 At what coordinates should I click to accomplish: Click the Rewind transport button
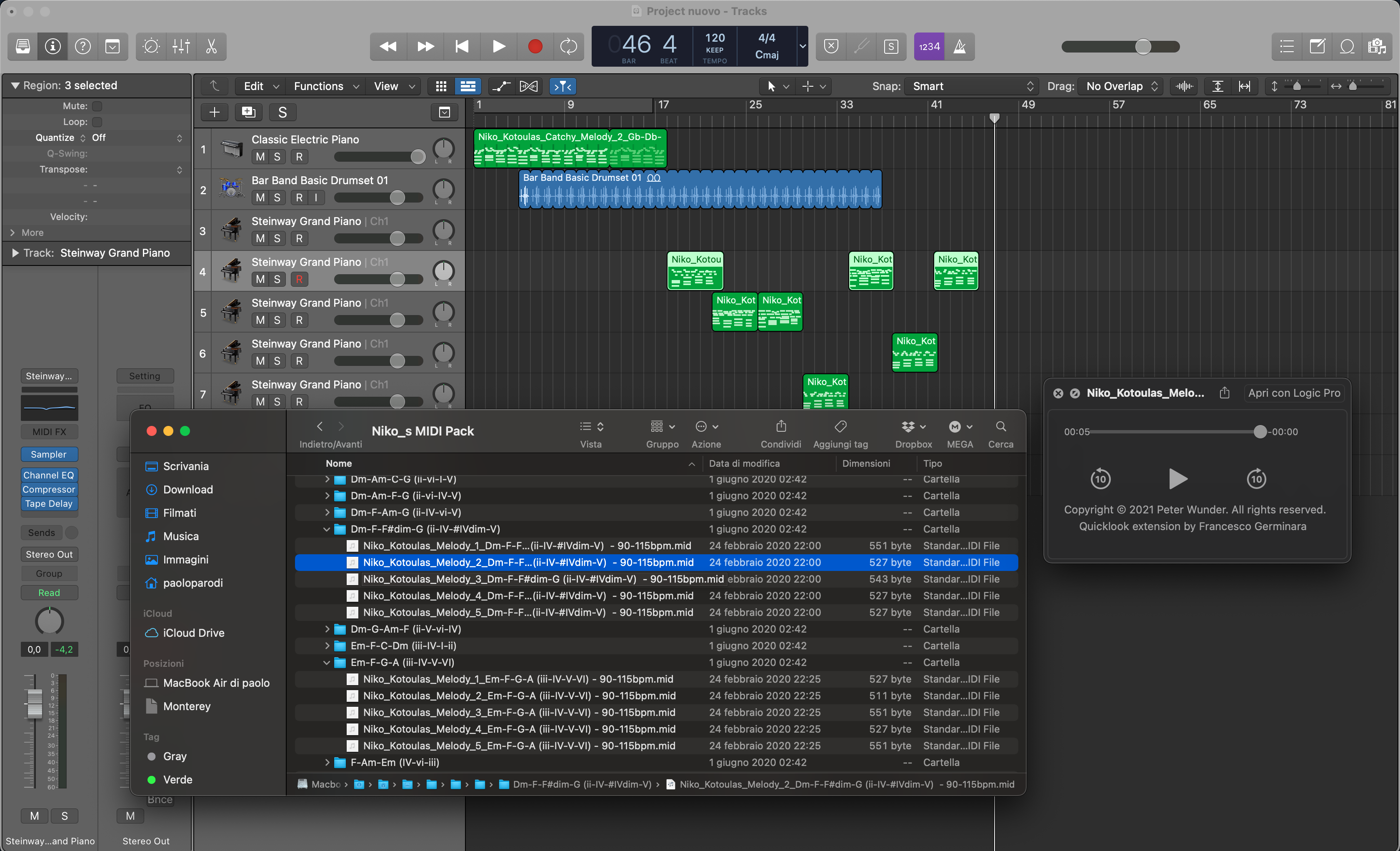click(388, 46)
